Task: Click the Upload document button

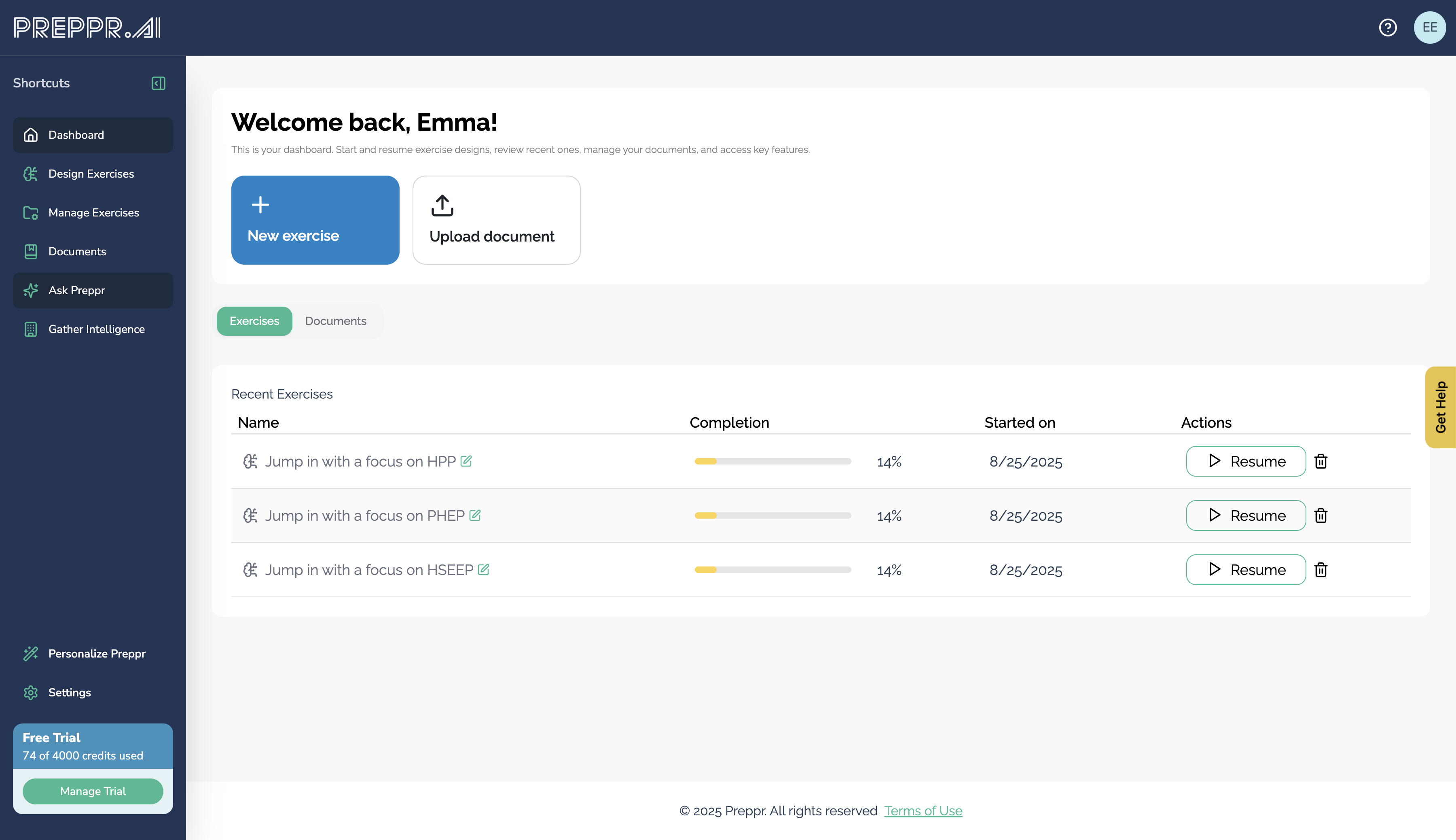Action: (x=497, y=220)
